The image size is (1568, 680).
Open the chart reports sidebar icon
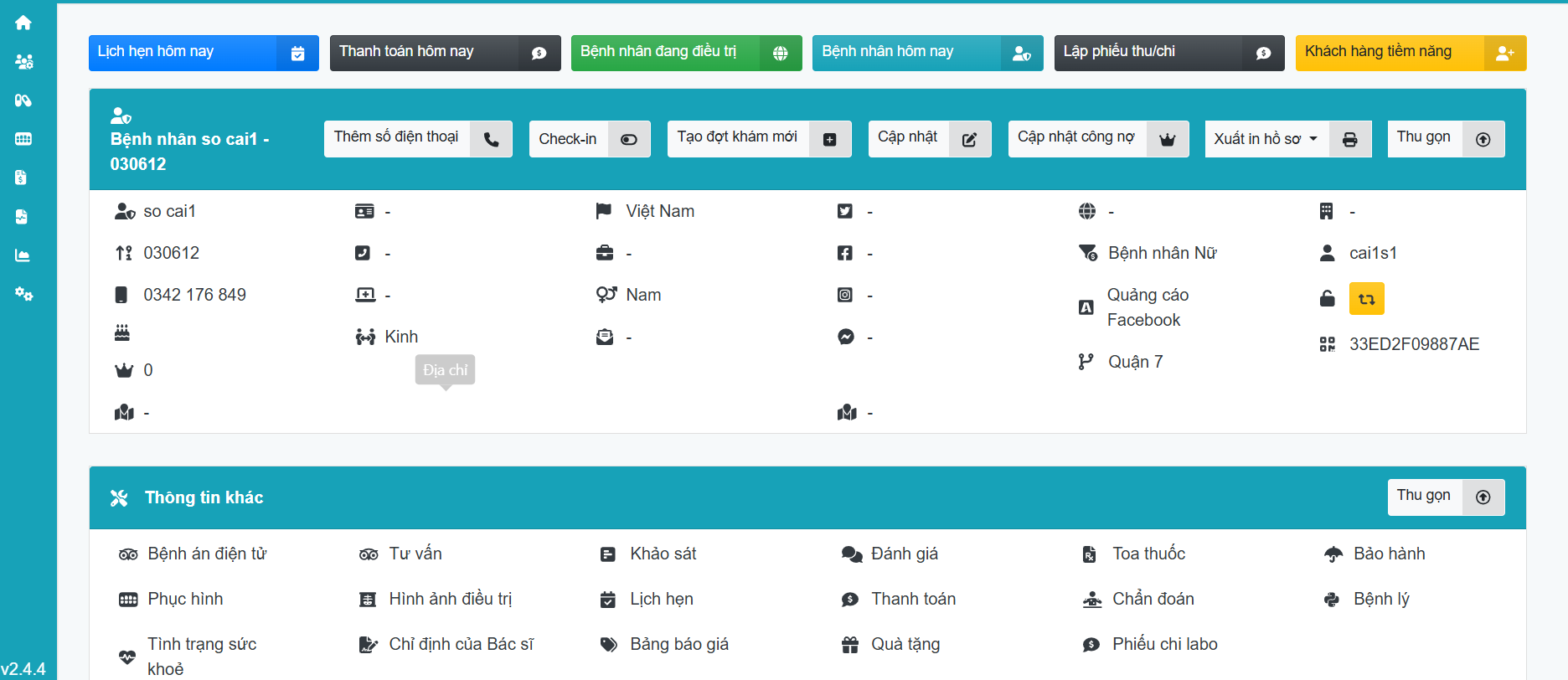tap(23, 255)
